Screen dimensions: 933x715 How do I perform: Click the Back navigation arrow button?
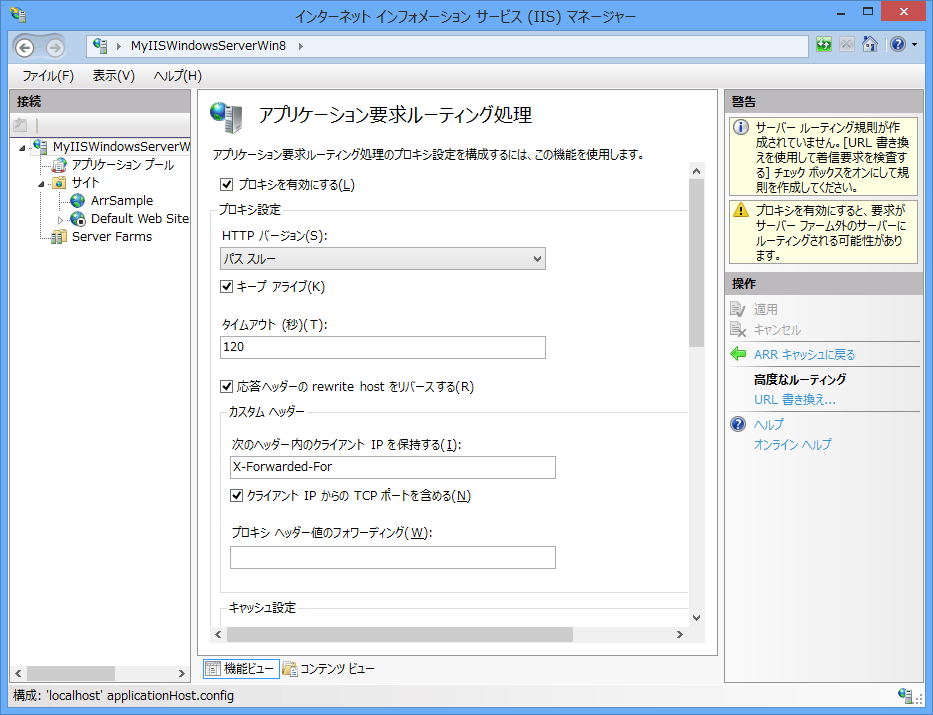tap(24, 47)
